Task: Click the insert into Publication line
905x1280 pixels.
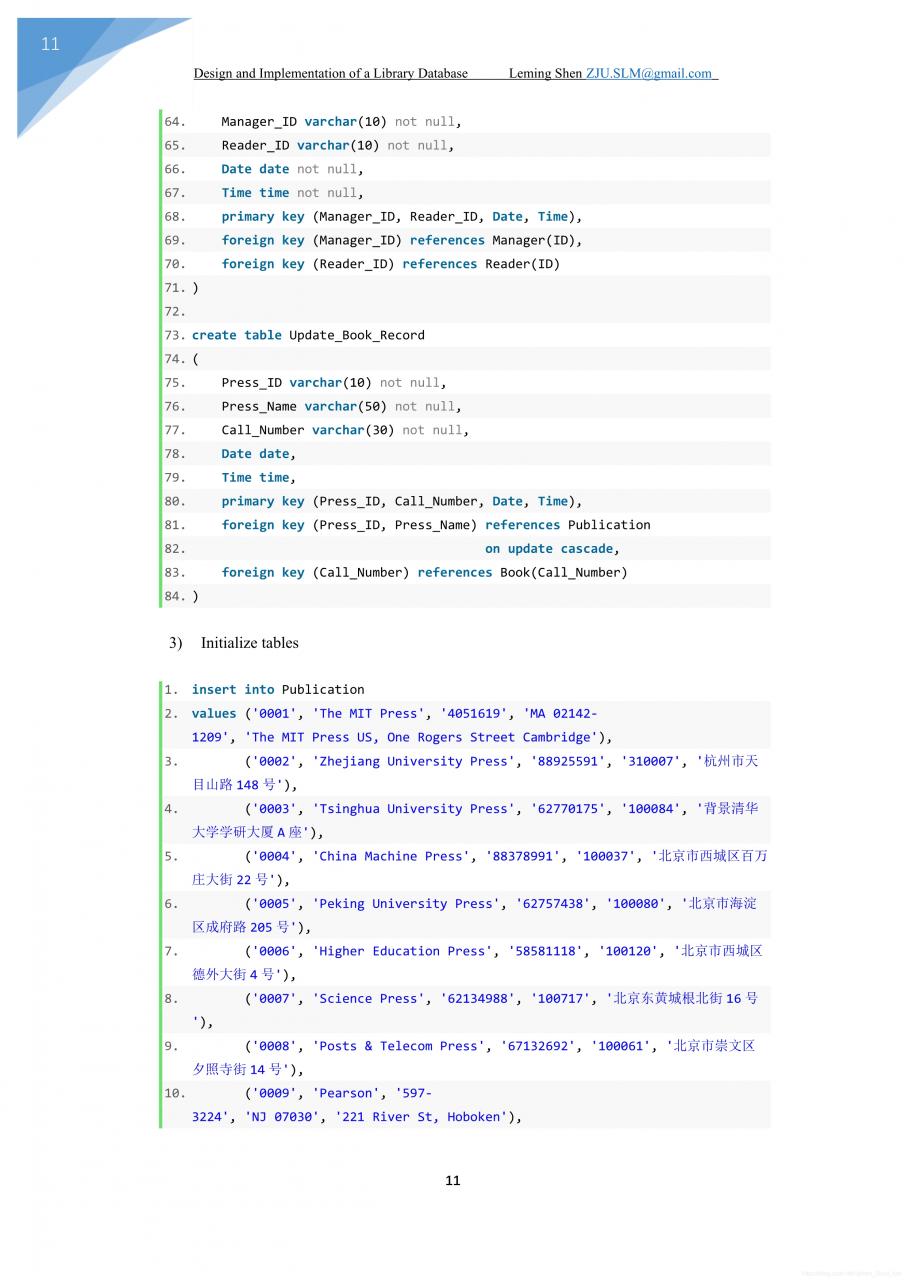Action: 278,690
